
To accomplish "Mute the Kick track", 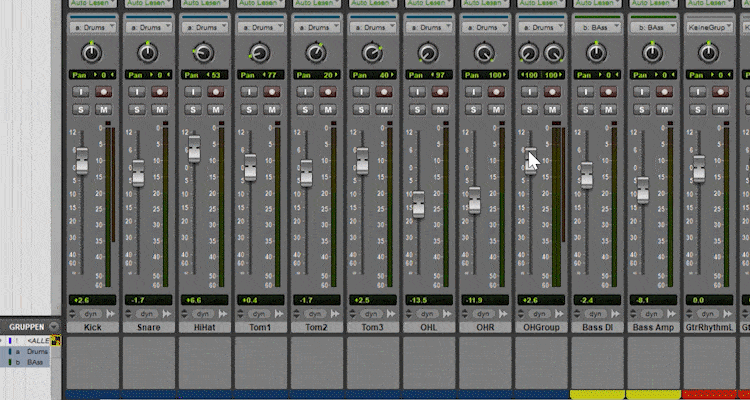I will pos(103,110).
